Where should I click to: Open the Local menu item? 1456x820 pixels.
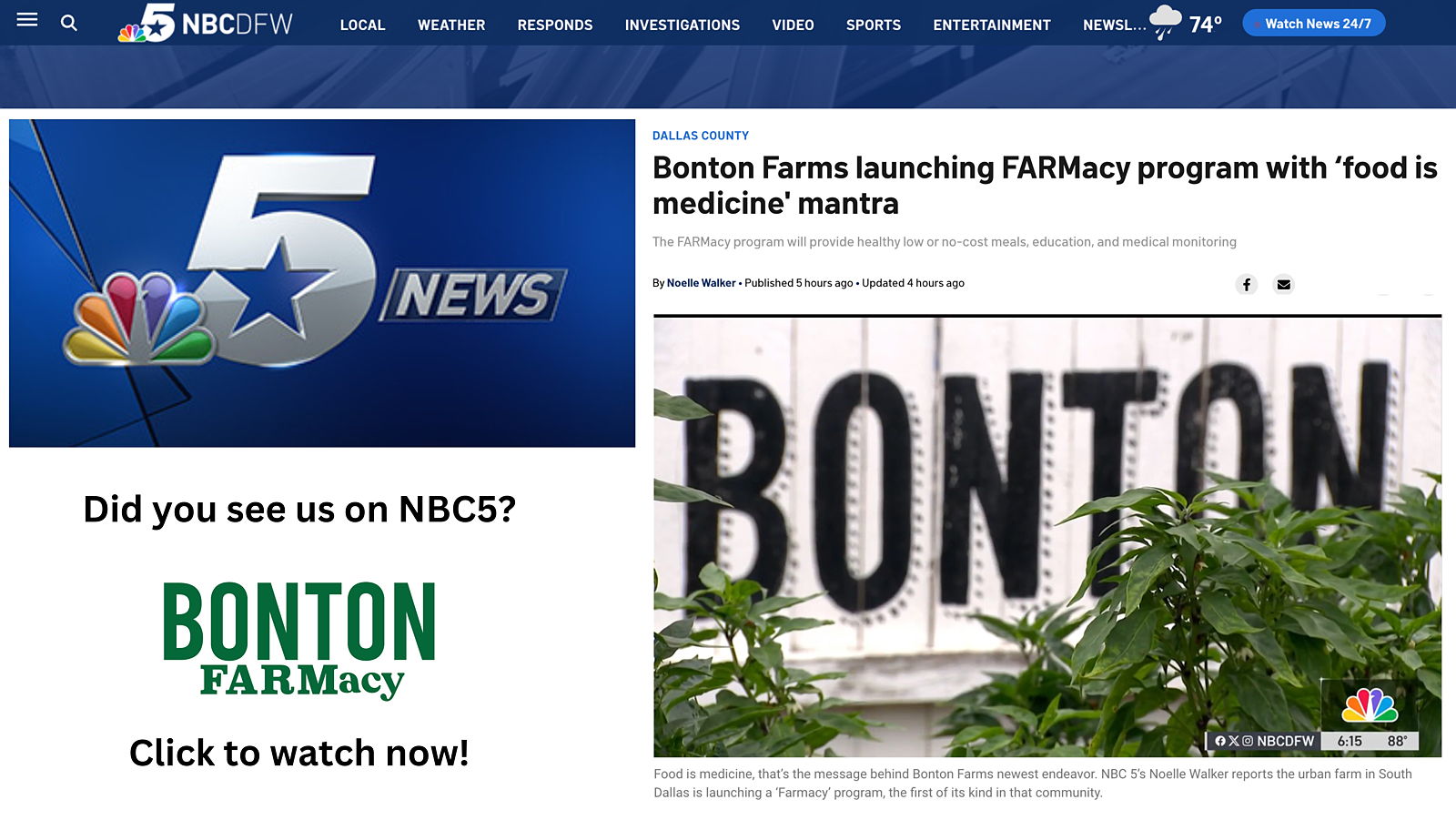click(x=362, y=25)
